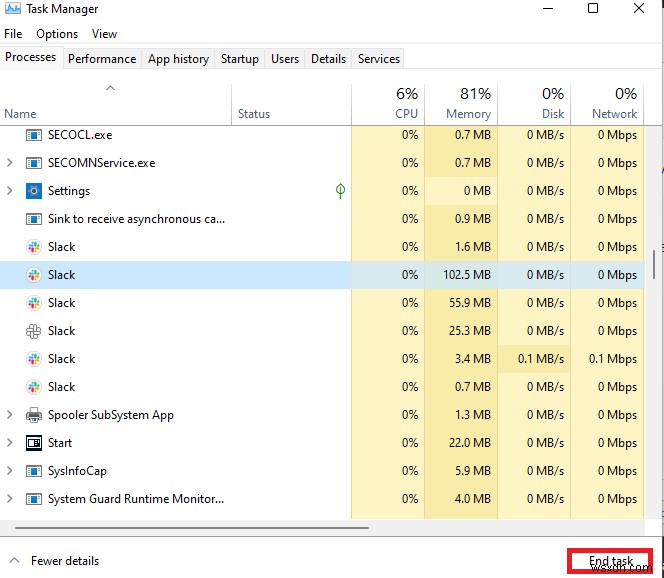Click the System Guard Runtime Monitor icon
This screenshot has width=664, height=578.
[34, 499]
